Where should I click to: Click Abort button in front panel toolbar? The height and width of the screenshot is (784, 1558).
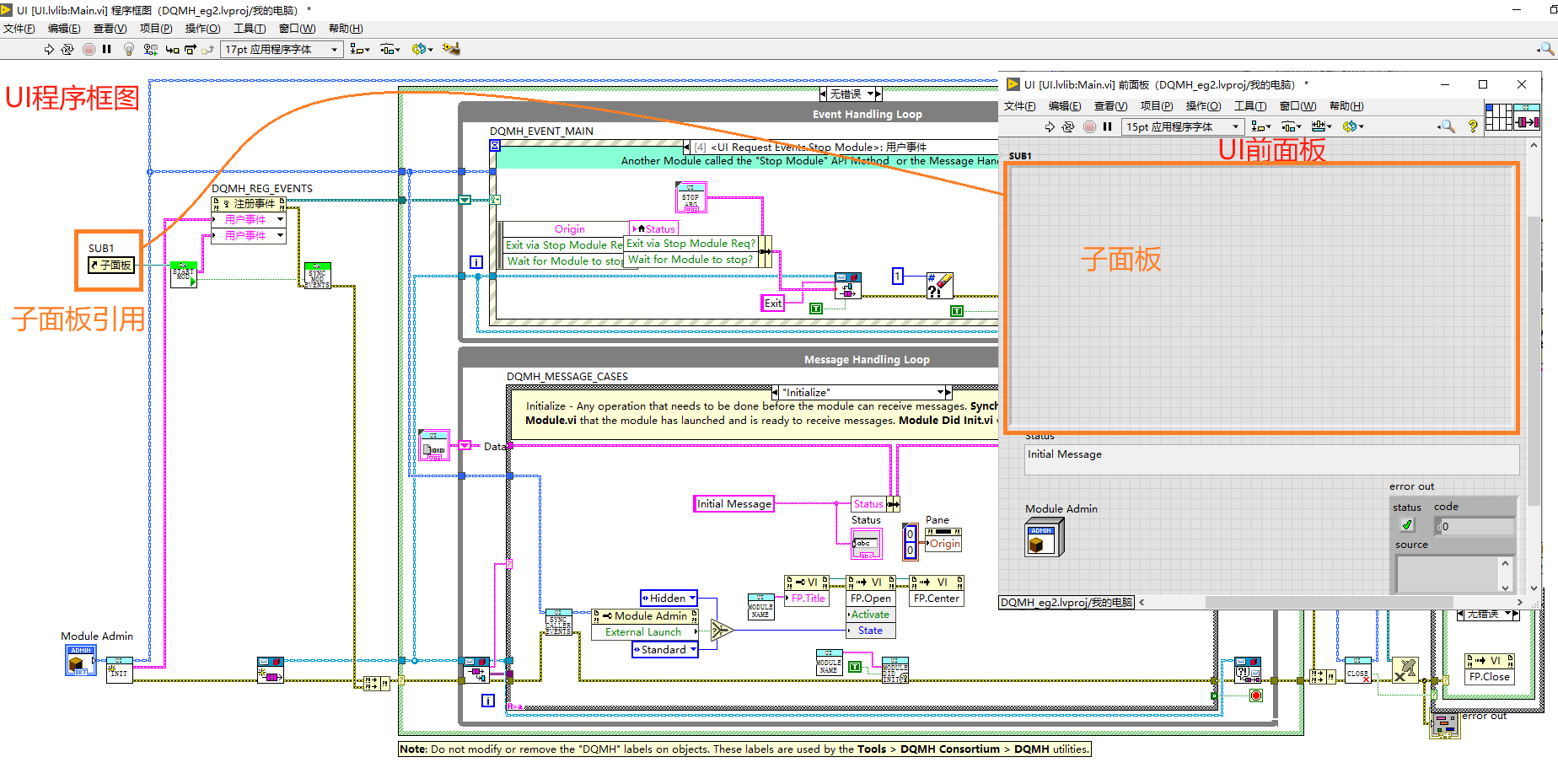(x=1090, y=126)
